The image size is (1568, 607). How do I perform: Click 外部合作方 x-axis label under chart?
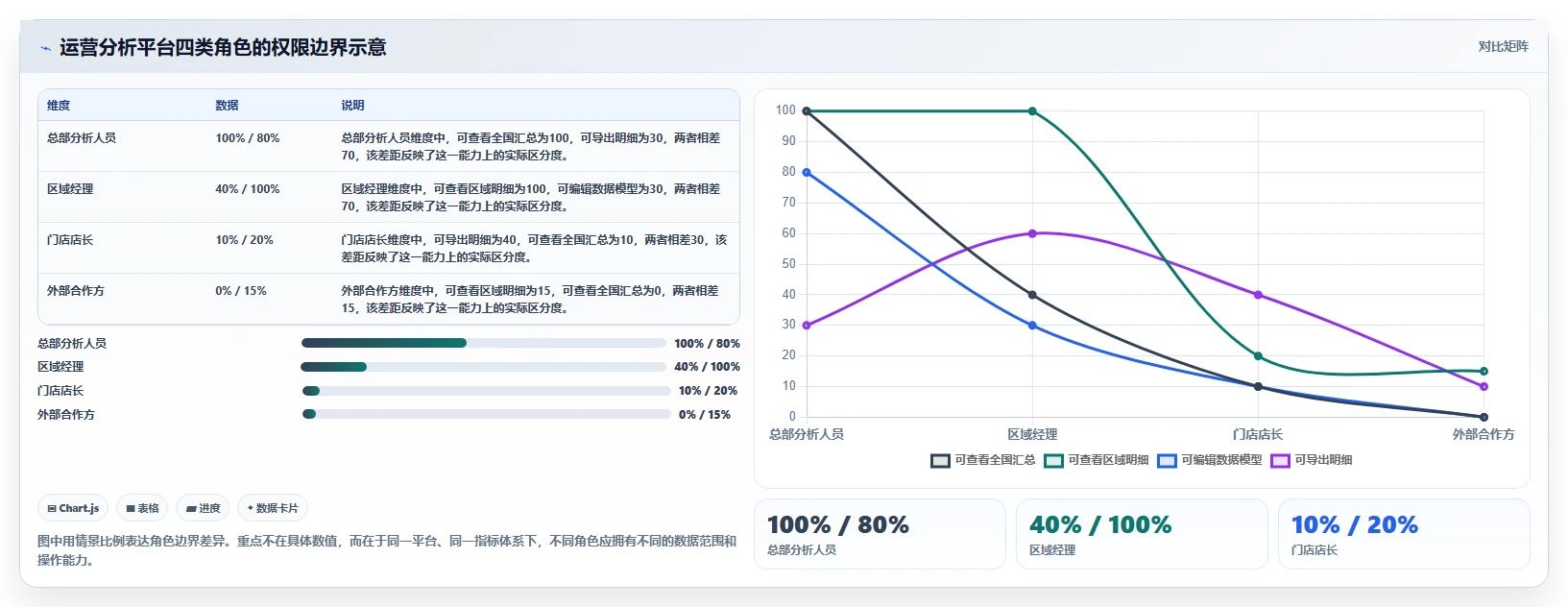[1484, 435]
